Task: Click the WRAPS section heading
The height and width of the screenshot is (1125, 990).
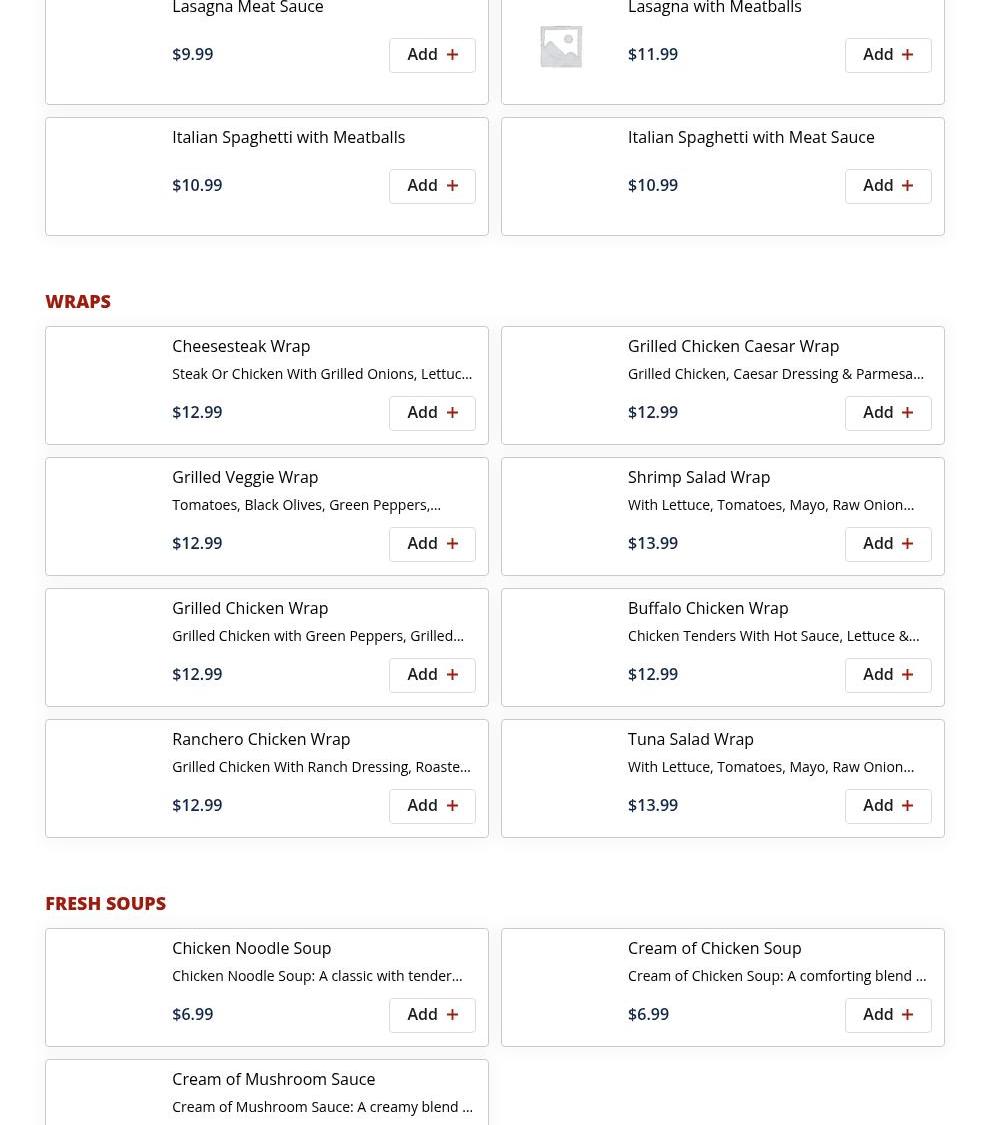Action: tap(78, 301)
